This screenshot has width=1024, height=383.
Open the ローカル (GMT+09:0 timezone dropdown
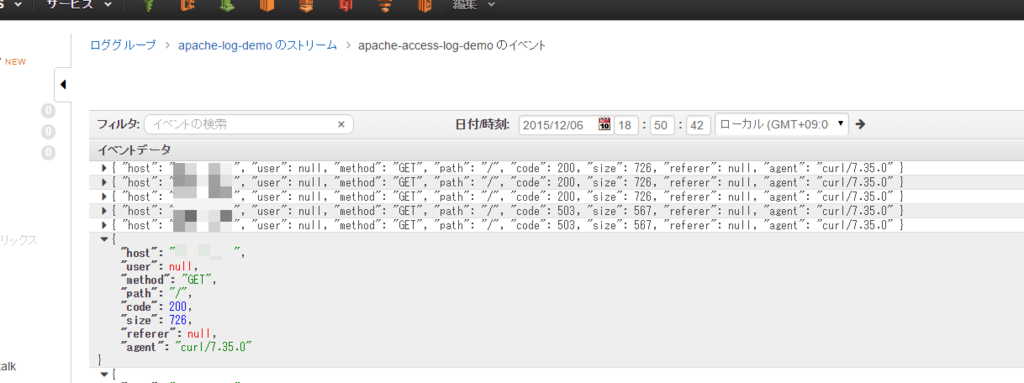782,124
